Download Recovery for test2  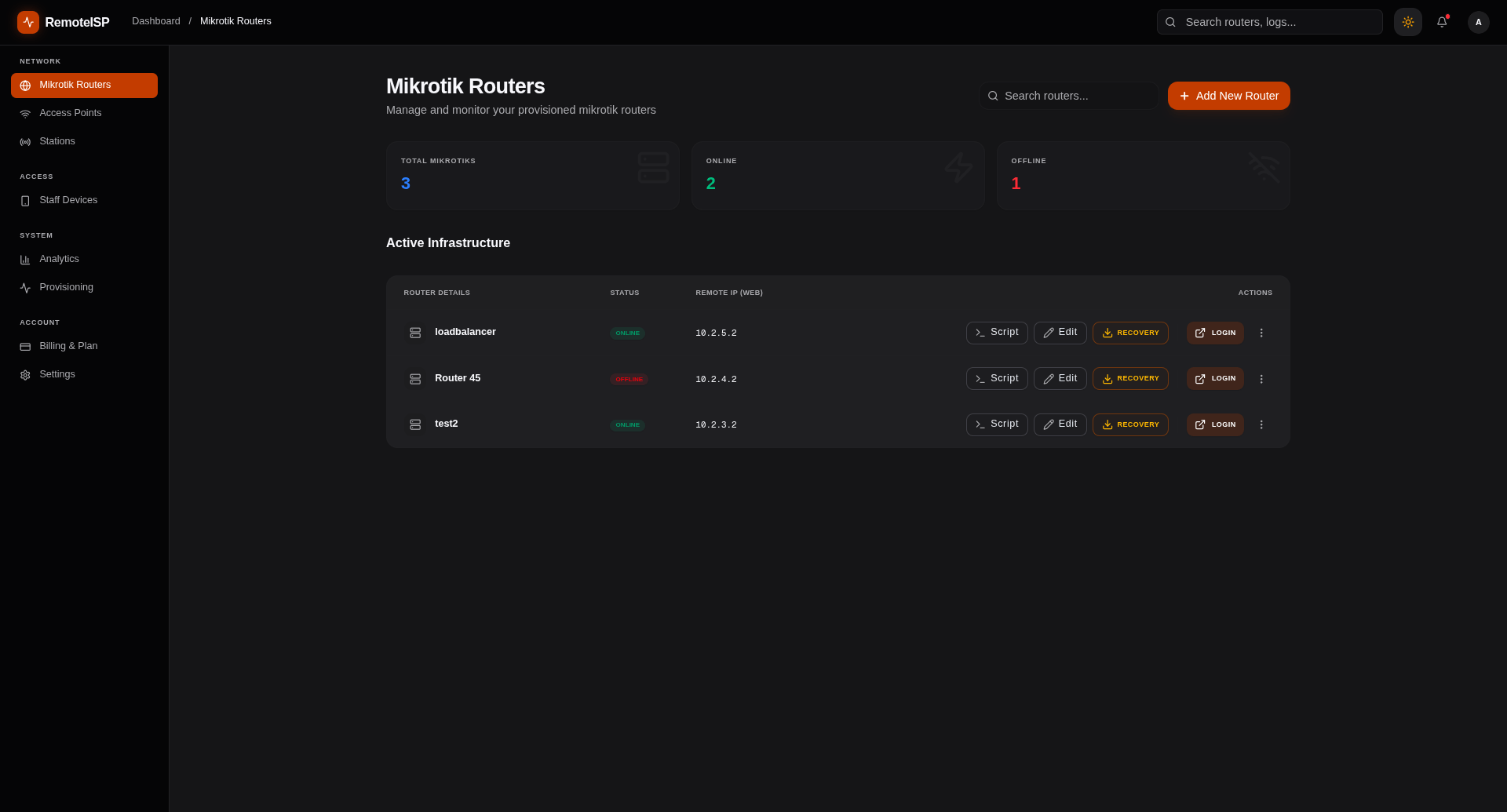pos(1130,424)
